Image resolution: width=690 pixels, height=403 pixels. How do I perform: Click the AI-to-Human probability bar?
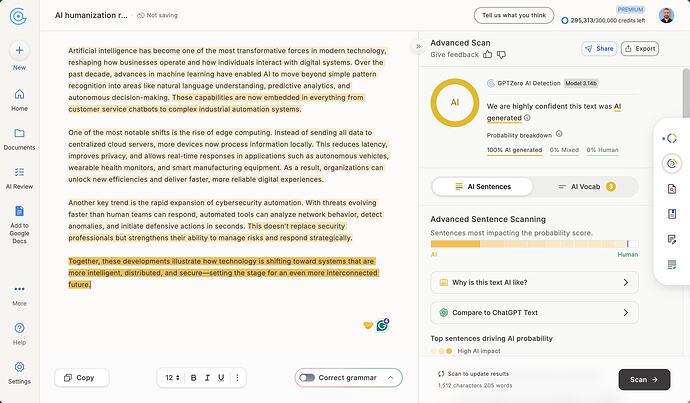point(534,244)
